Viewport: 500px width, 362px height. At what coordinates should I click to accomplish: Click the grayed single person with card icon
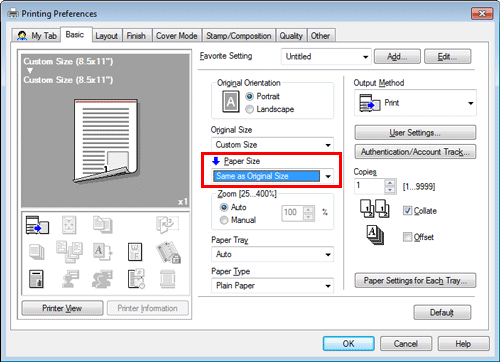click(70, 279)
